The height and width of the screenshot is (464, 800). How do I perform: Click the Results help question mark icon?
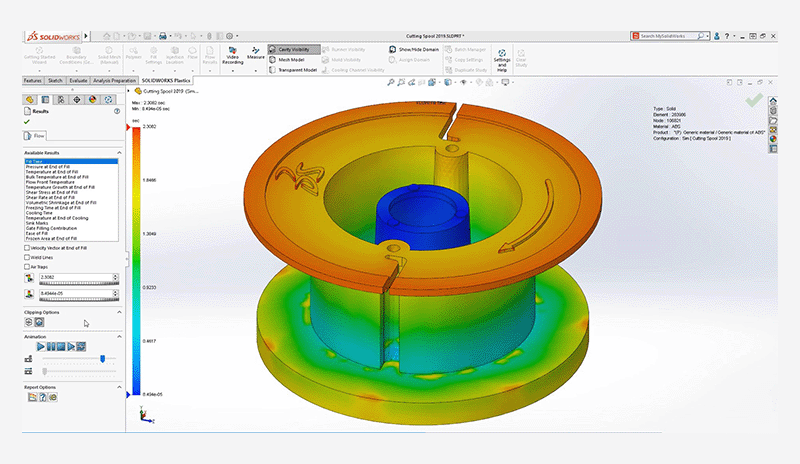tap(118, 111)
